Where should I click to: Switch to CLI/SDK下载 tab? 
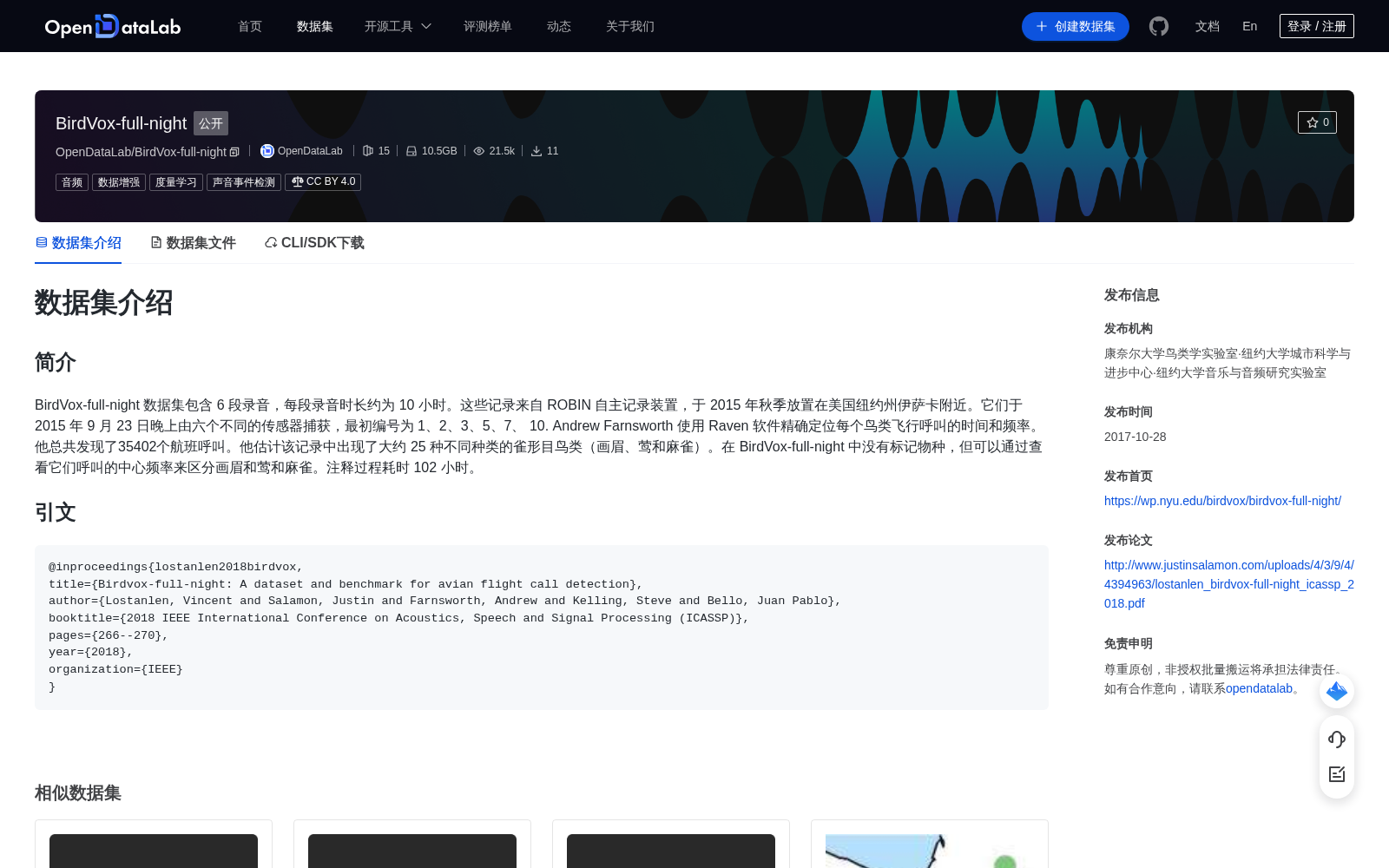pos(314,243)
